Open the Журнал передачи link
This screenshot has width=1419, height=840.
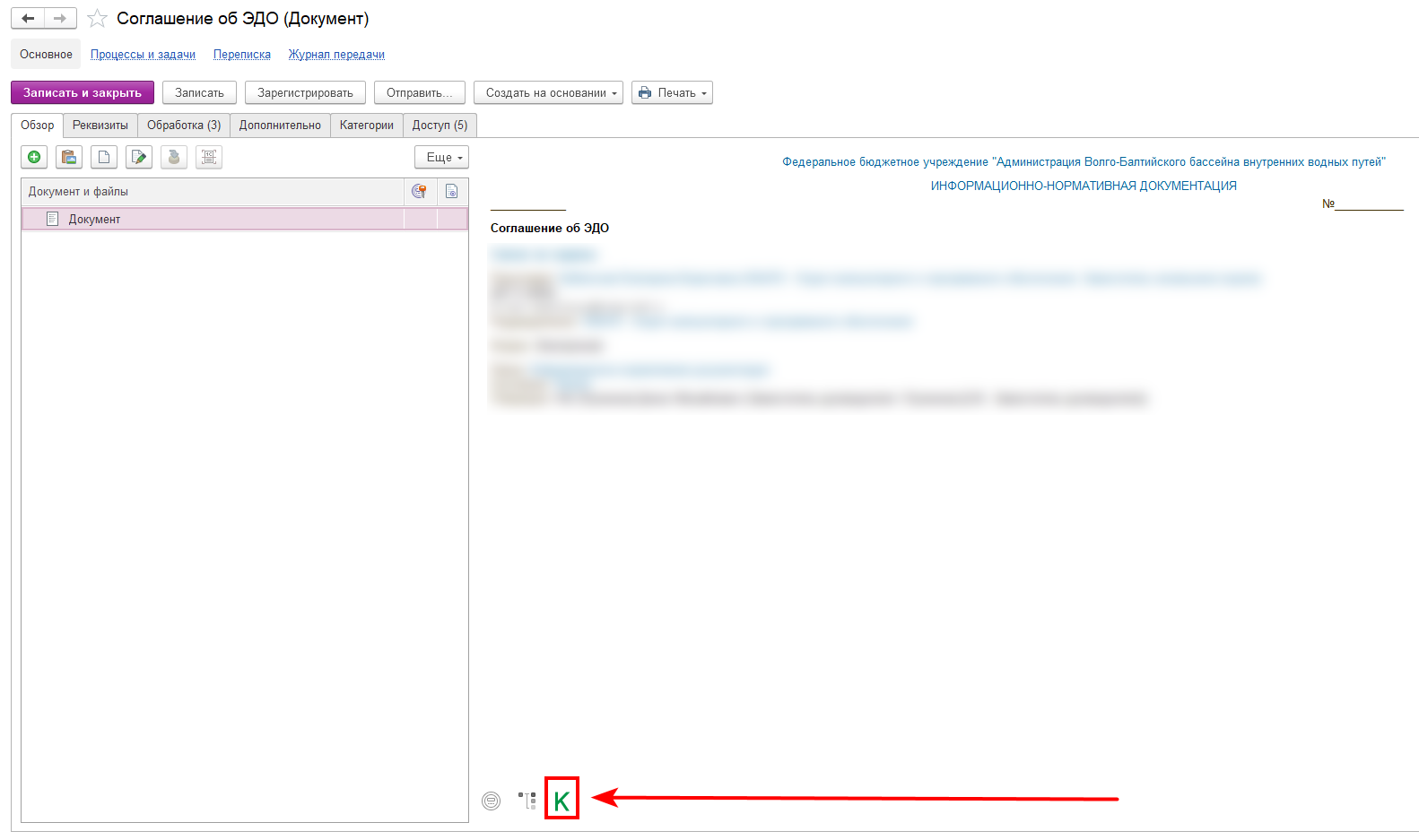tap(336, 55)
